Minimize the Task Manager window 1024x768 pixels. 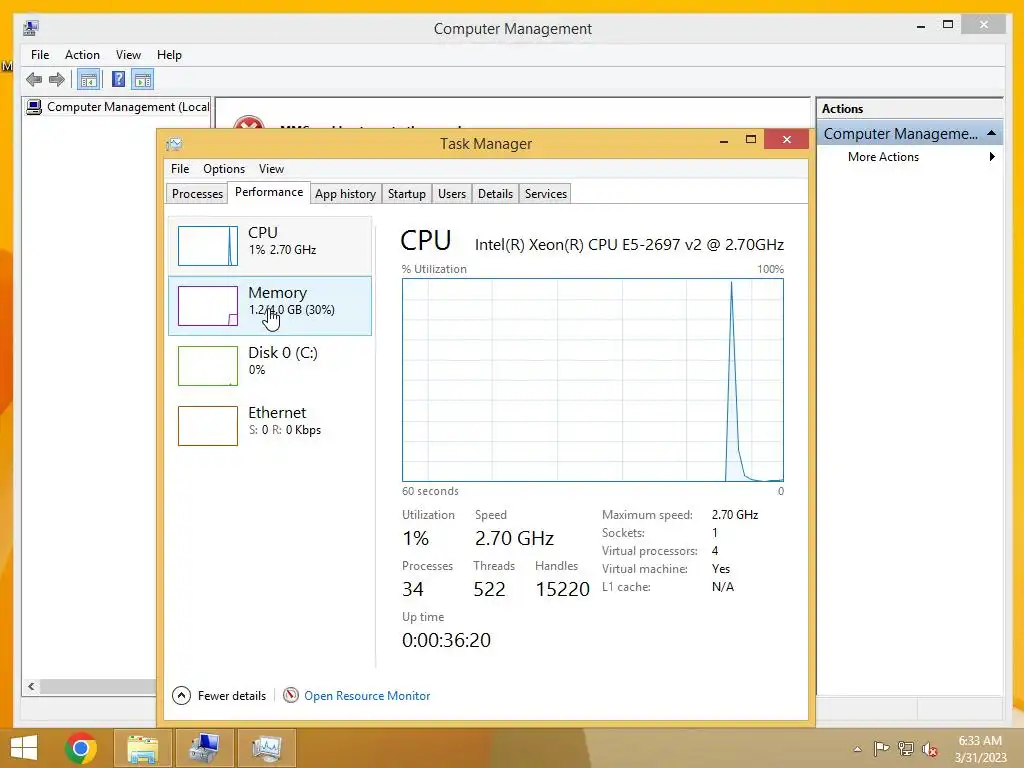point(724,140)
